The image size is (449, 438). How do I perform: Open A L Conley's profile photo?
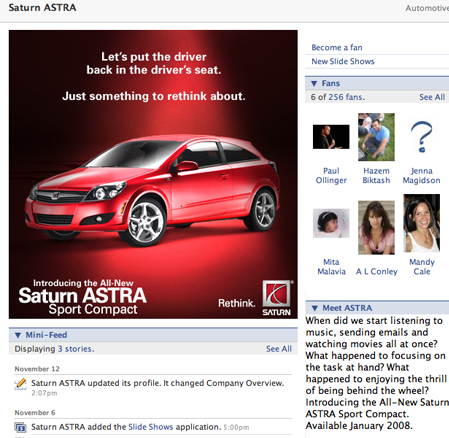(376, 227)
